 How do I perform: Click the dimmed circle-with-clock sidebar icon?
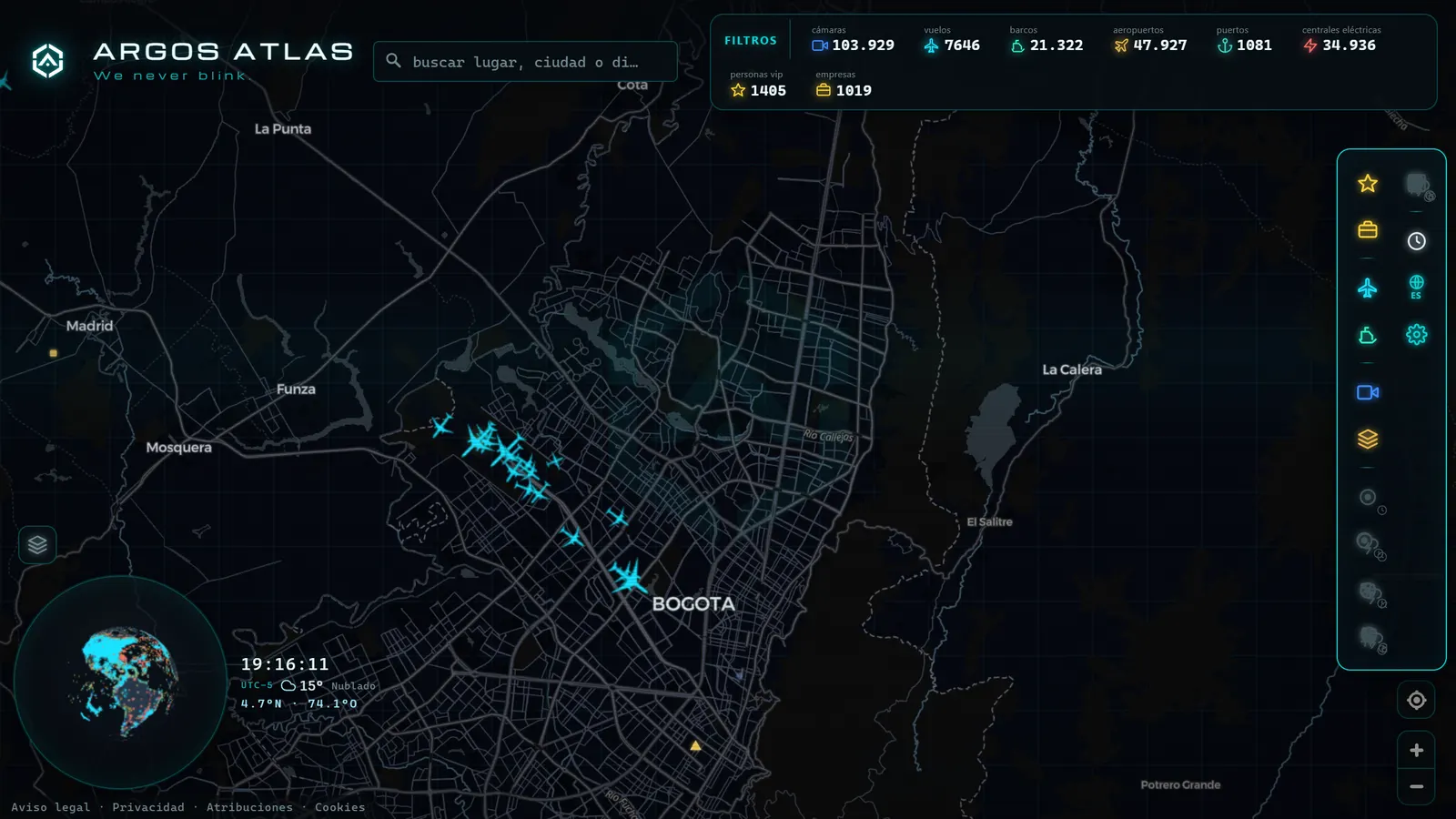[x=1371, y=500]
